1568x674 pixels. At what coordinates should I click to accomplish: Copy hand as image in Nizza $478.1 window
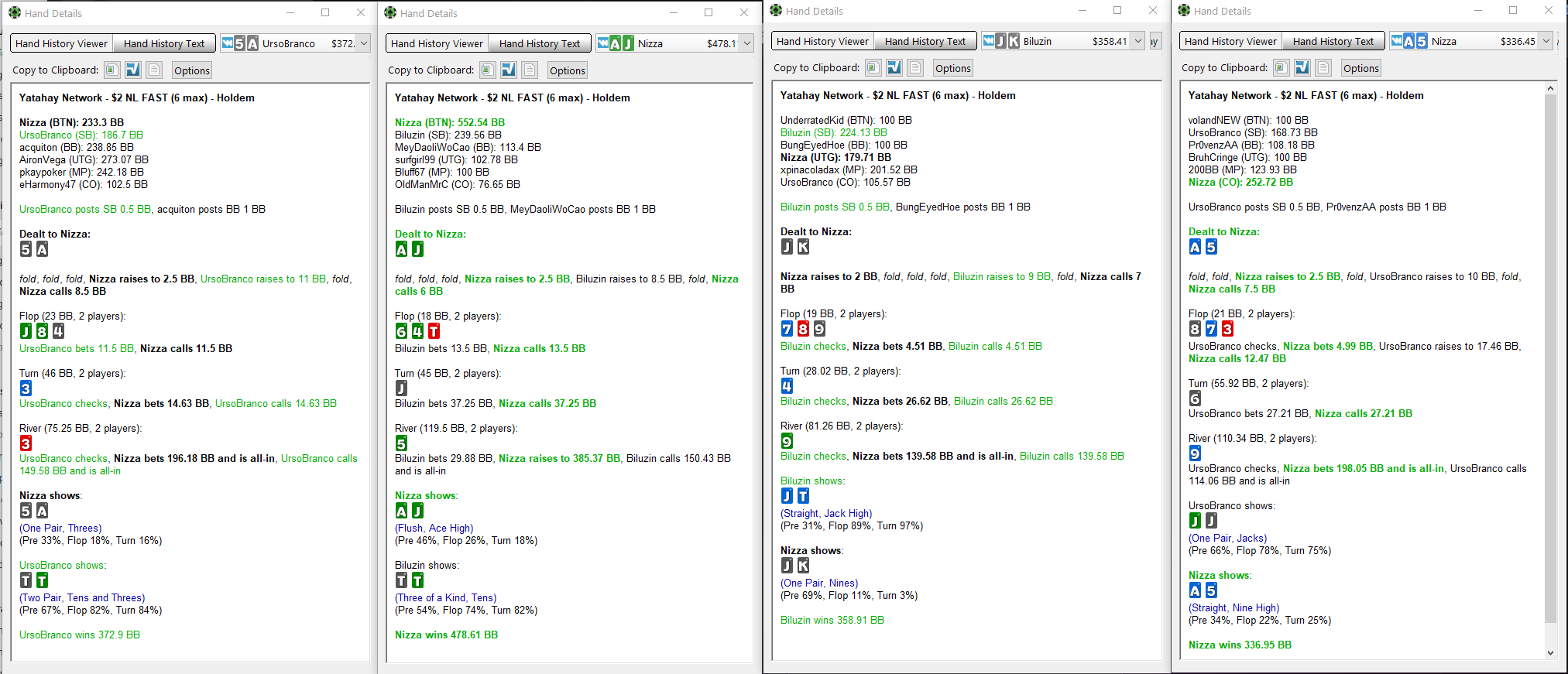click(x=488, y=70)
